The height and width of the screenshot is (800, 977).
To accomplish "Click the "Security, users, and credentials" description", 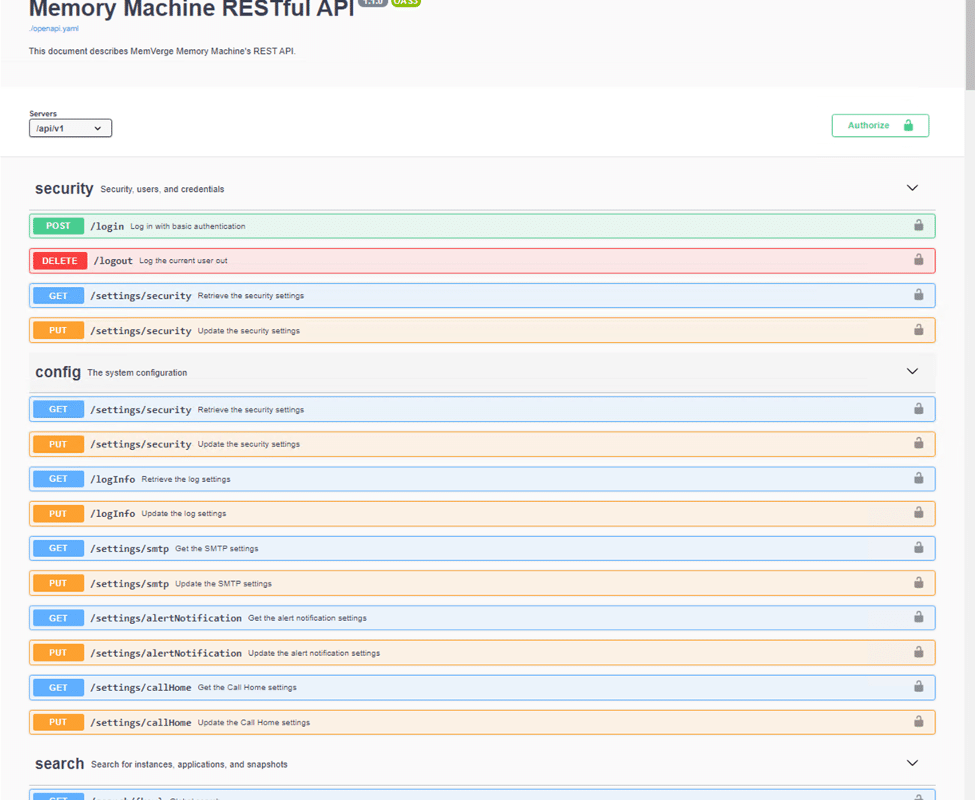I will coord(162,189).
